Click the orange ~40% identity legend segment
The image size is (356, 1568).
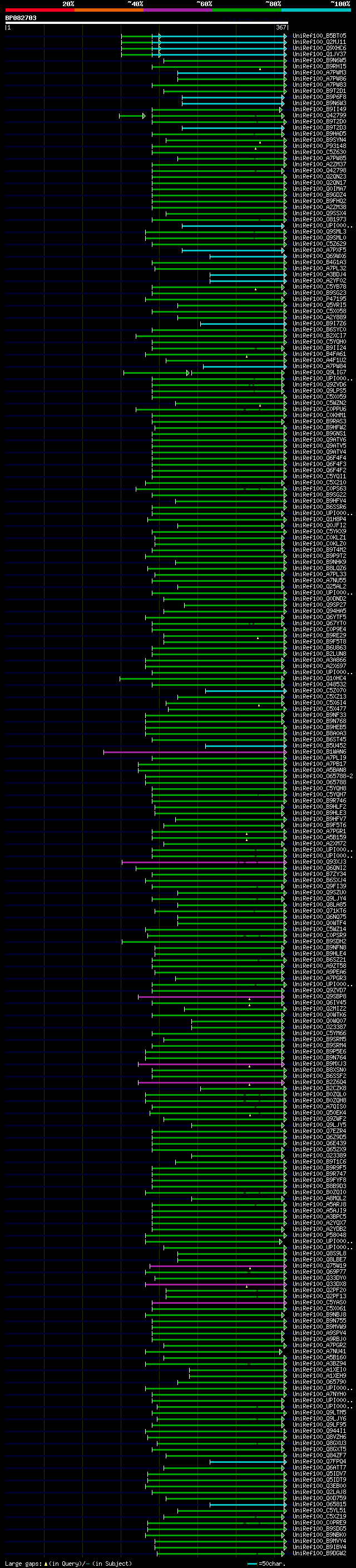109,10
